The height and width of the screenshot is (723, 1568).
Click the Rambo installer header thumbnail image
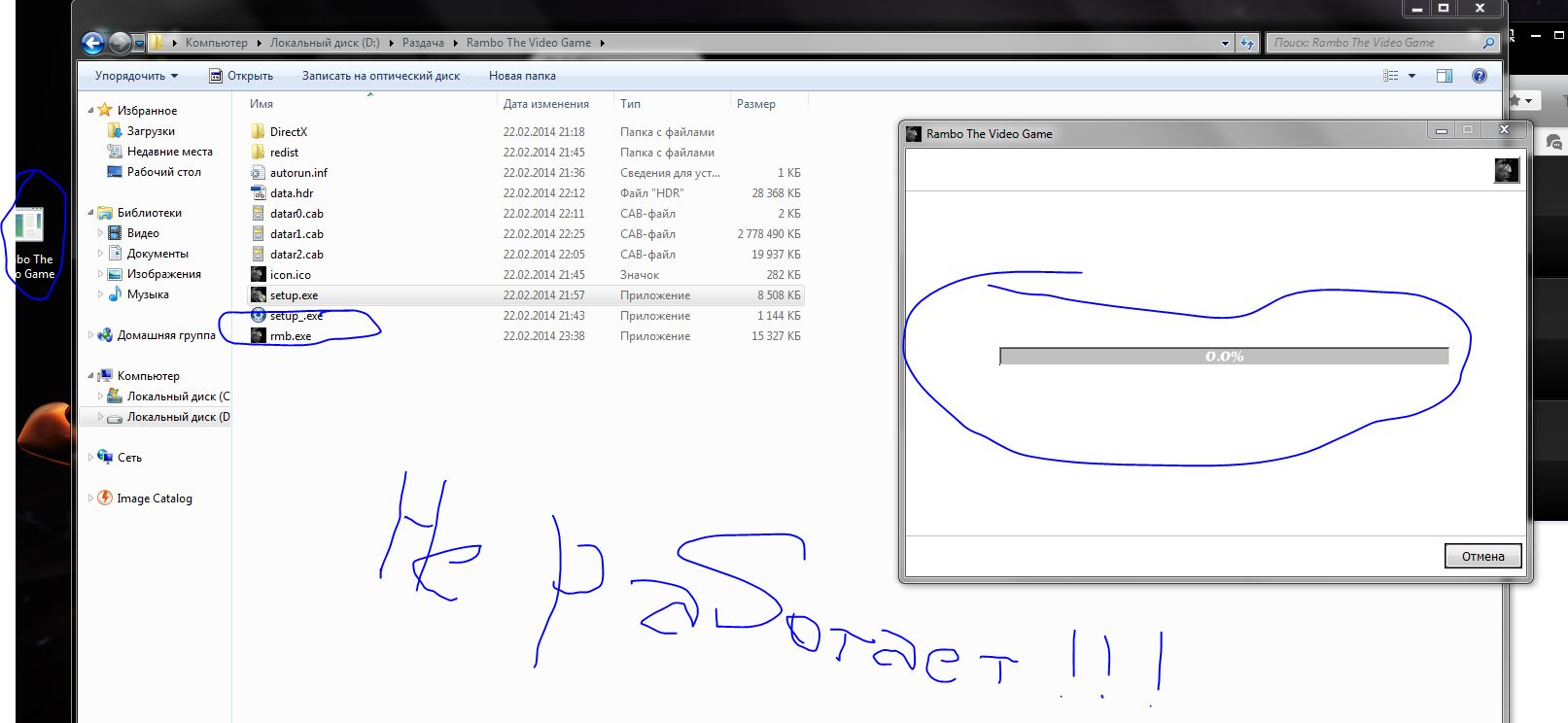click(x=1506, y=170)
